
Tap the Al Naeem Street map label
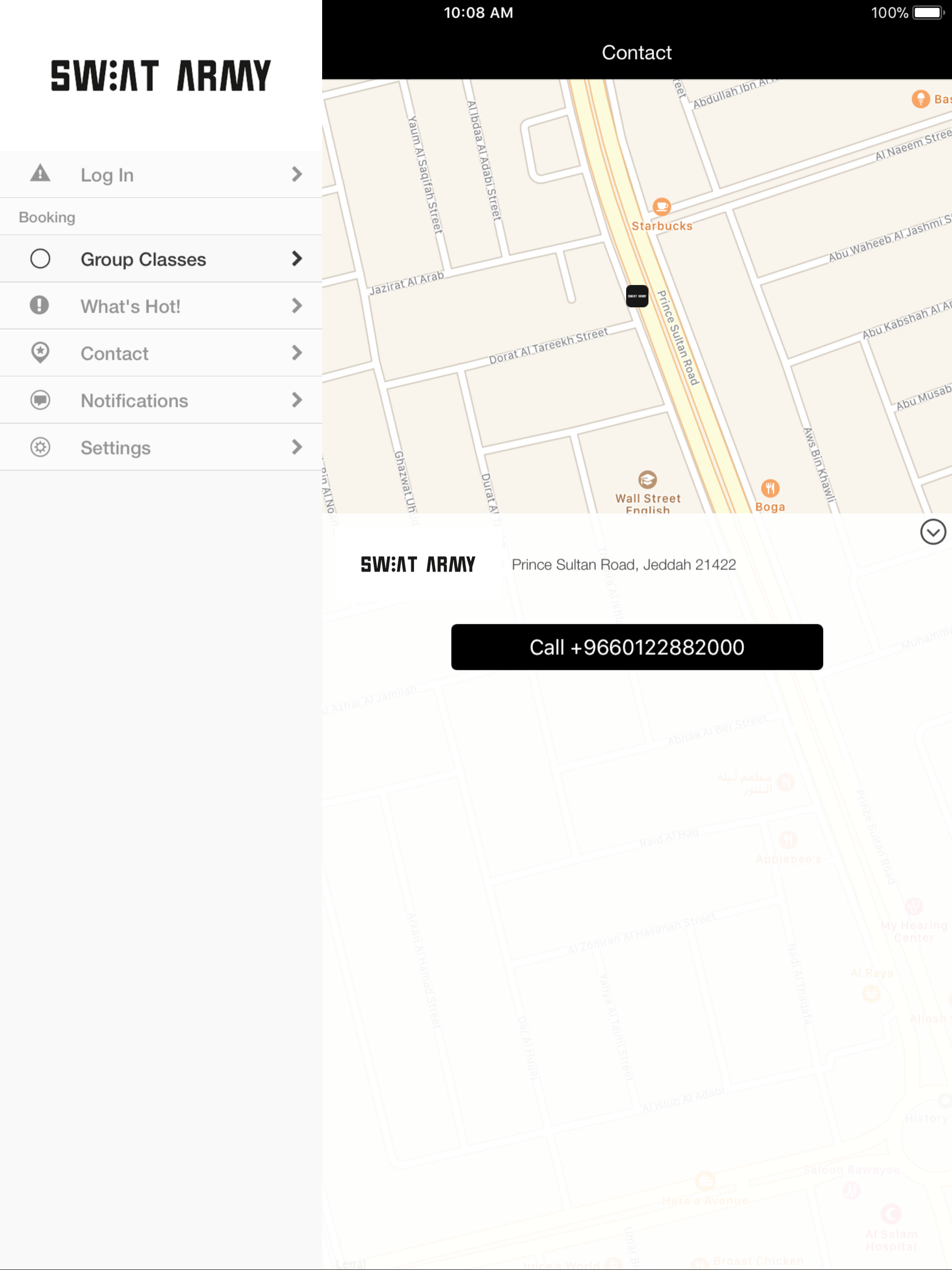click(913, 145)
